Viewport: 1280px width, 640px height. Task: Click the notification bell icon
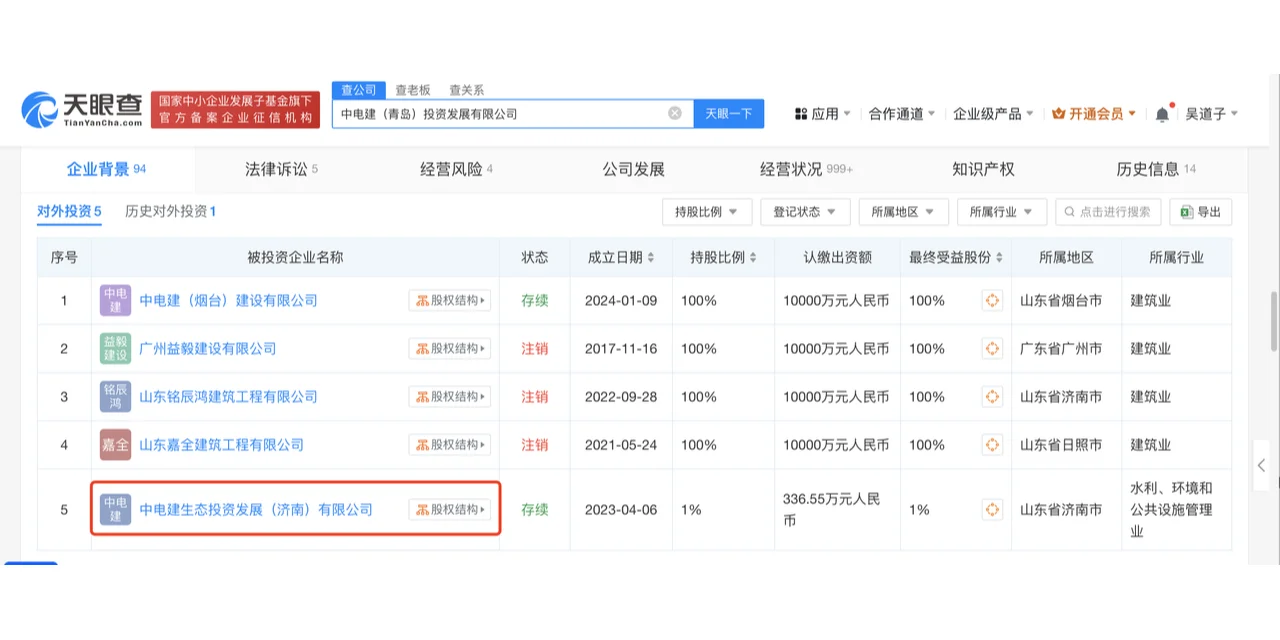click(1160, 113)
